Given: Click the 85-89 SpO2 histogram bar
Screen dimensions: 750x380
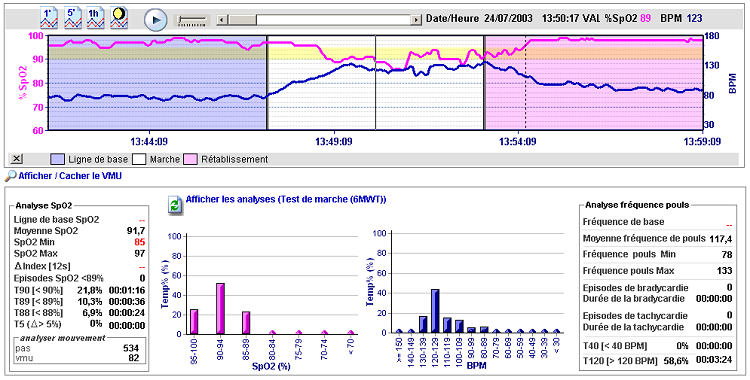Looking at the screenshot, I should [x=246, y=323].
